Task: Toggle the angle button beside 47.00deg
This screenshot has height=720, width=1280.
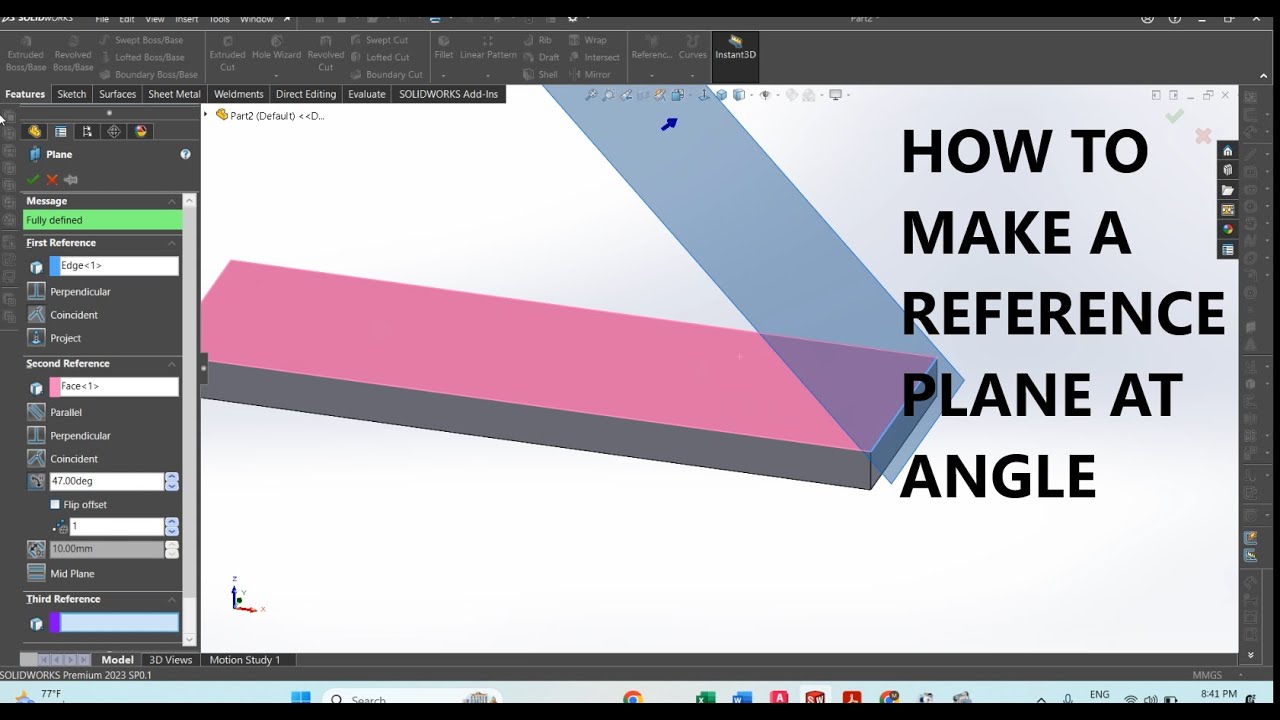Action: [x=36, y=481]
